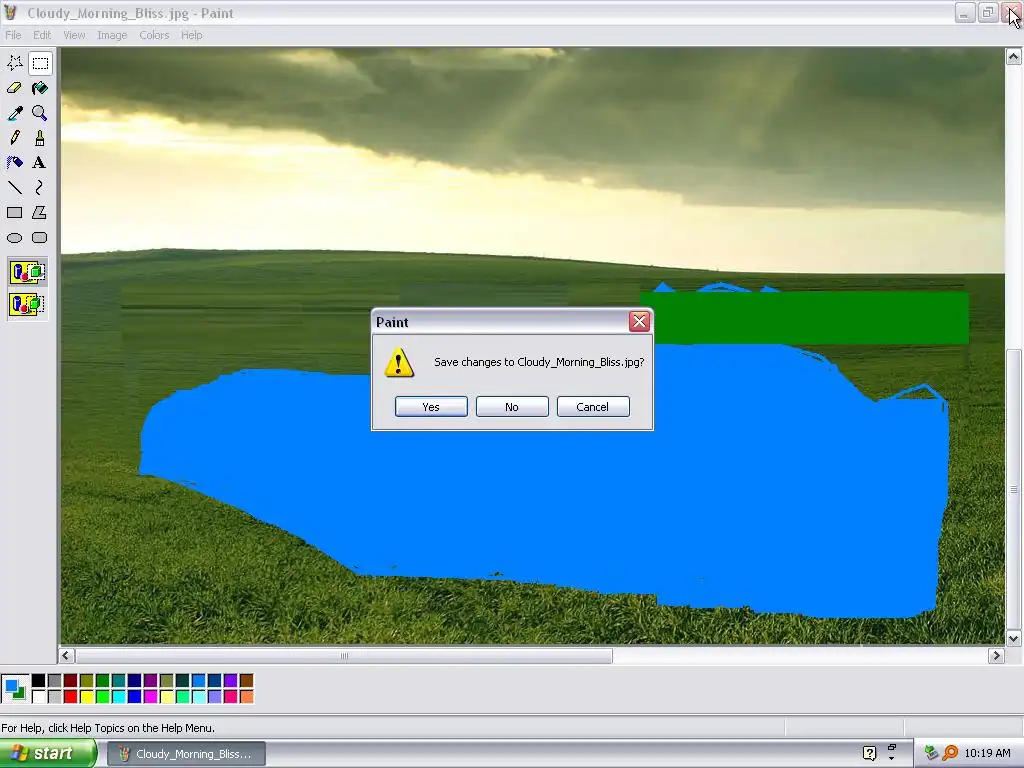
Task: Pick the dark green color swatch
Action: [x=103, y=681]
